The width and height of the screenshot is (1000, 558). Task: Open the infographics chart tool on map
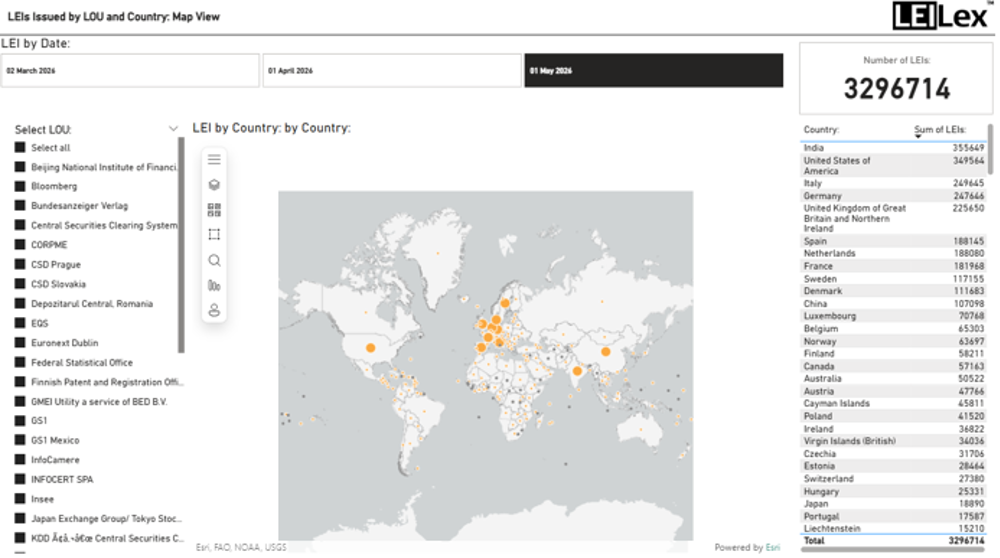pos(214,285)
